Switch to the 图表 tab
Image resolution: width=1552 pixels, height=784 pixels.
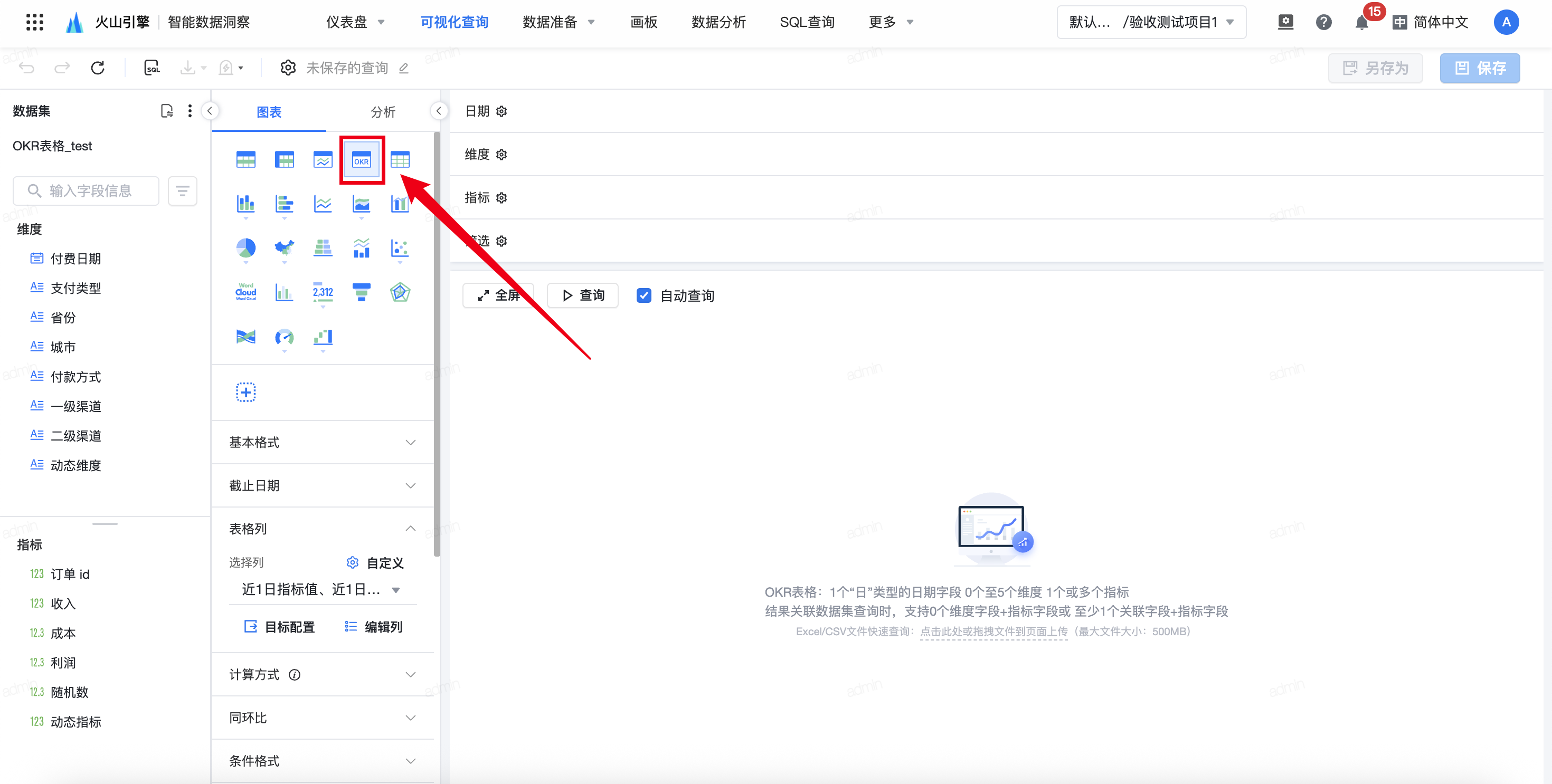tap(269, 112)
